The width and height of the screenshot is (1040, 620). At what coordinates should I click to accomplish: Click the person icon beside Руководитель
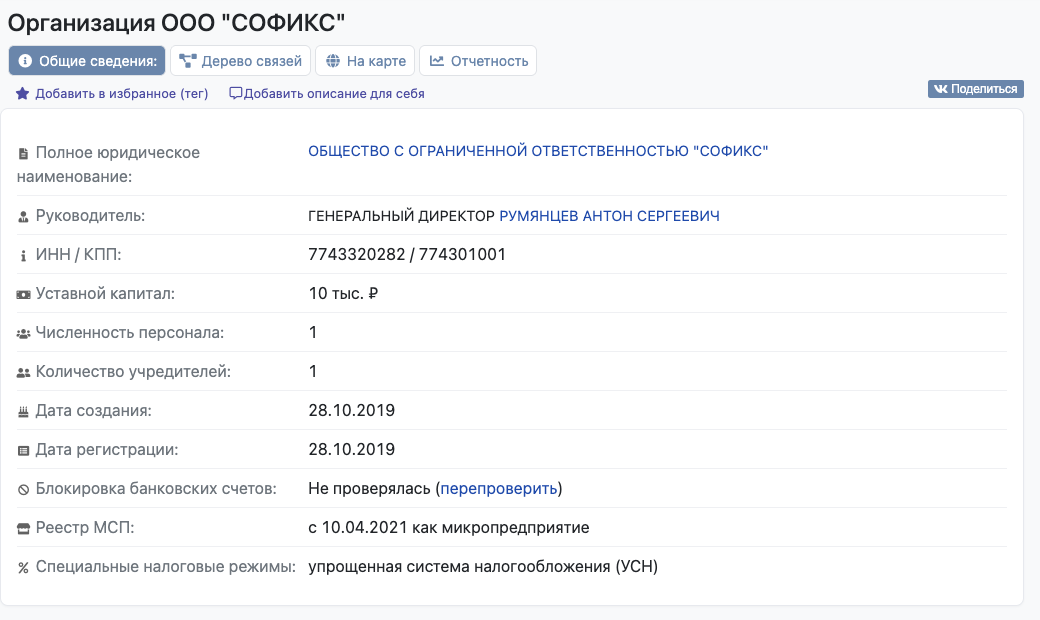tap(23, 217)
